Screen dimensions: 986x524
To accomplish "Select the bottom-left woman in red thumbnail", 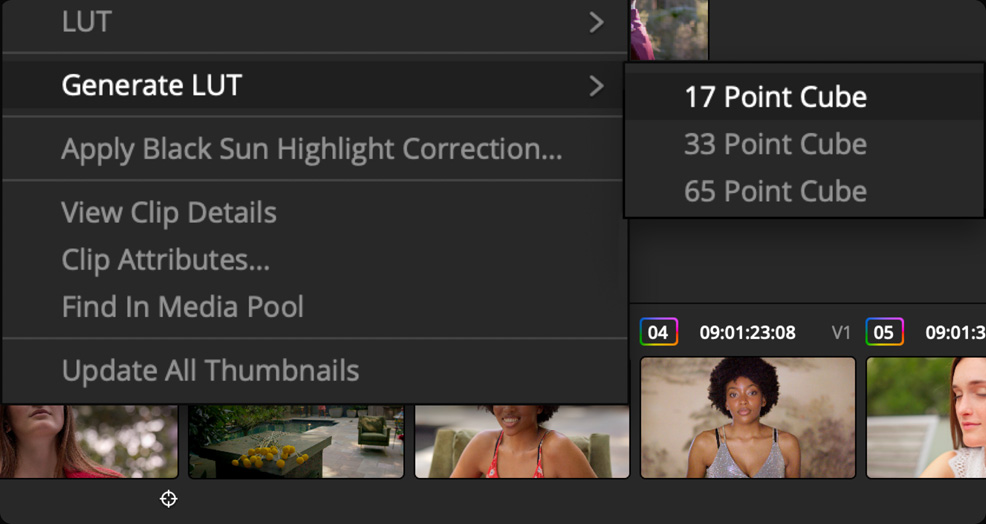I will (x=88, y=441).
